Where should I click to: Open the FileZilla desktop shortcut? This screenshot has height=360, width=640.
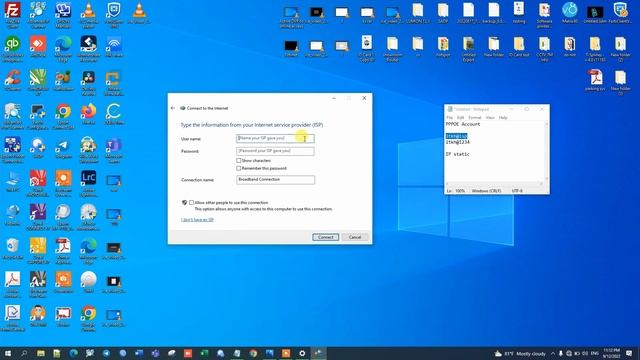(13, 14)
